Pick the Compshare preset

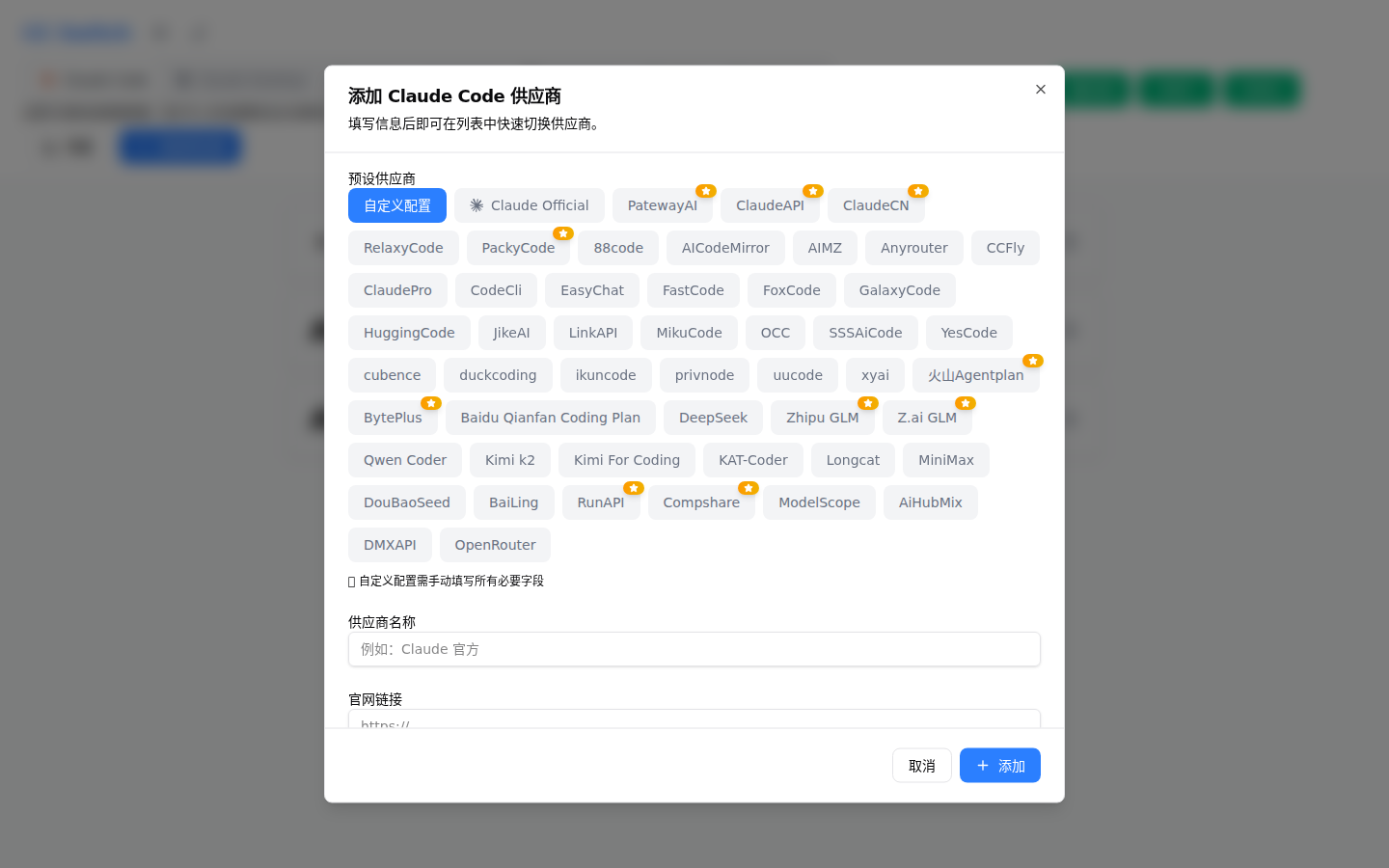701,502
